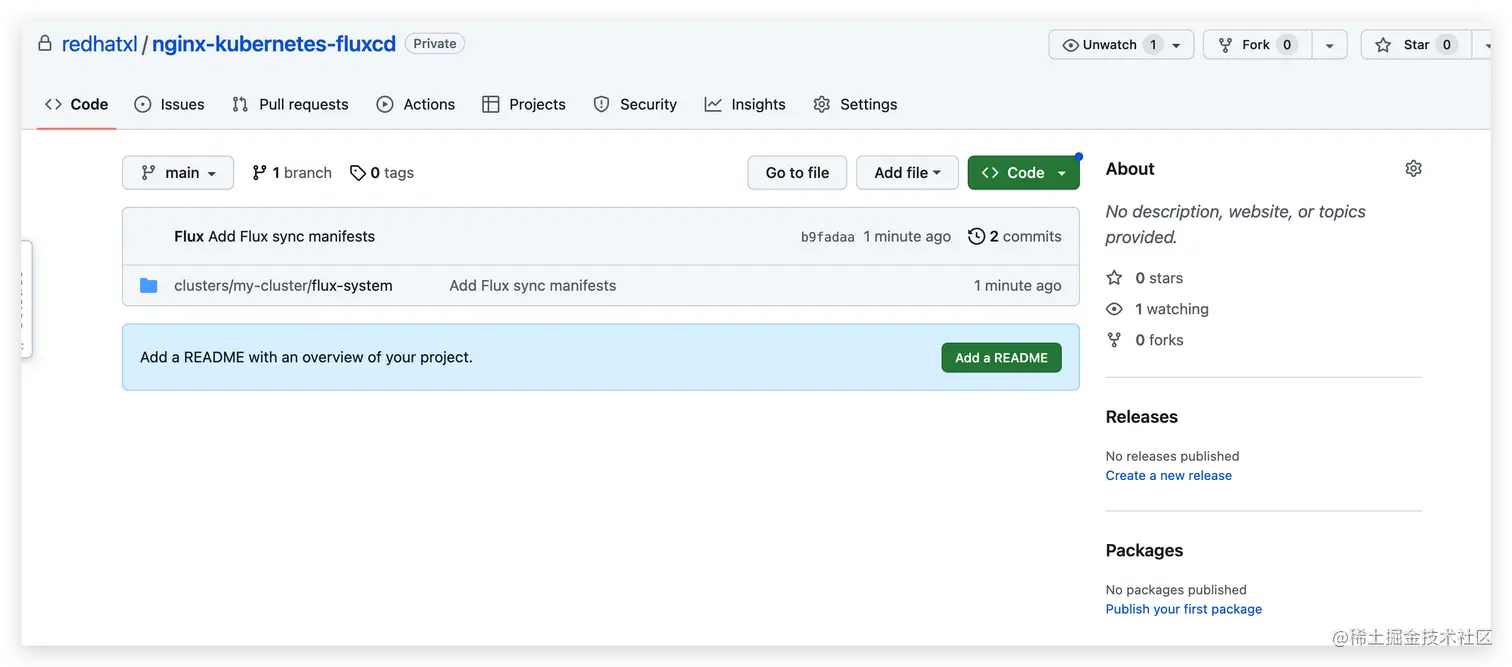Click the Issues tab circle icon
Viewport: 1512px width, 667px height.
coord(143,104)
